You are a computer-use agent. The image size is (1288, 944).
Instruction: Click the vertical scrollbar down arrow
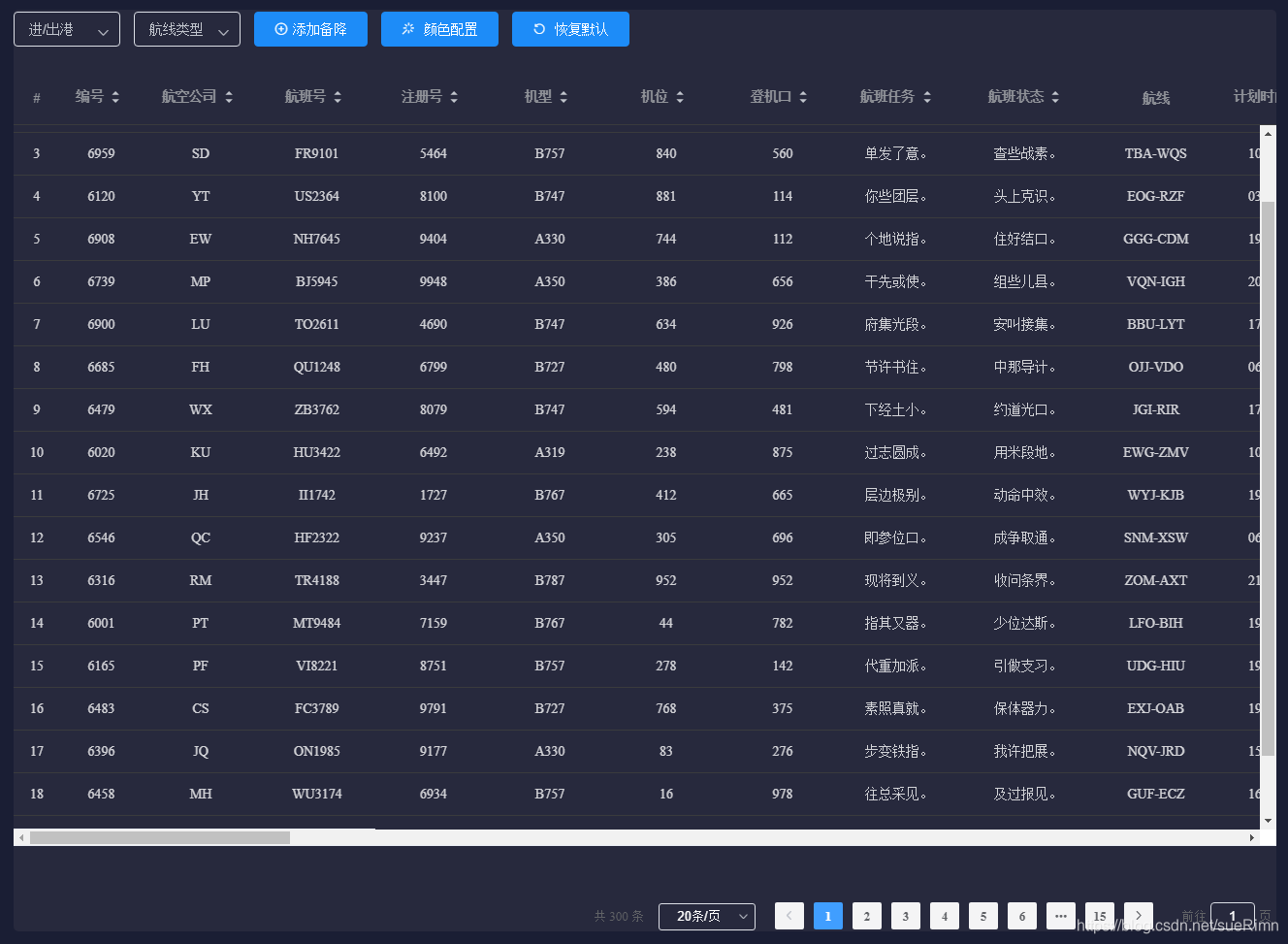tap(1269, 821)
